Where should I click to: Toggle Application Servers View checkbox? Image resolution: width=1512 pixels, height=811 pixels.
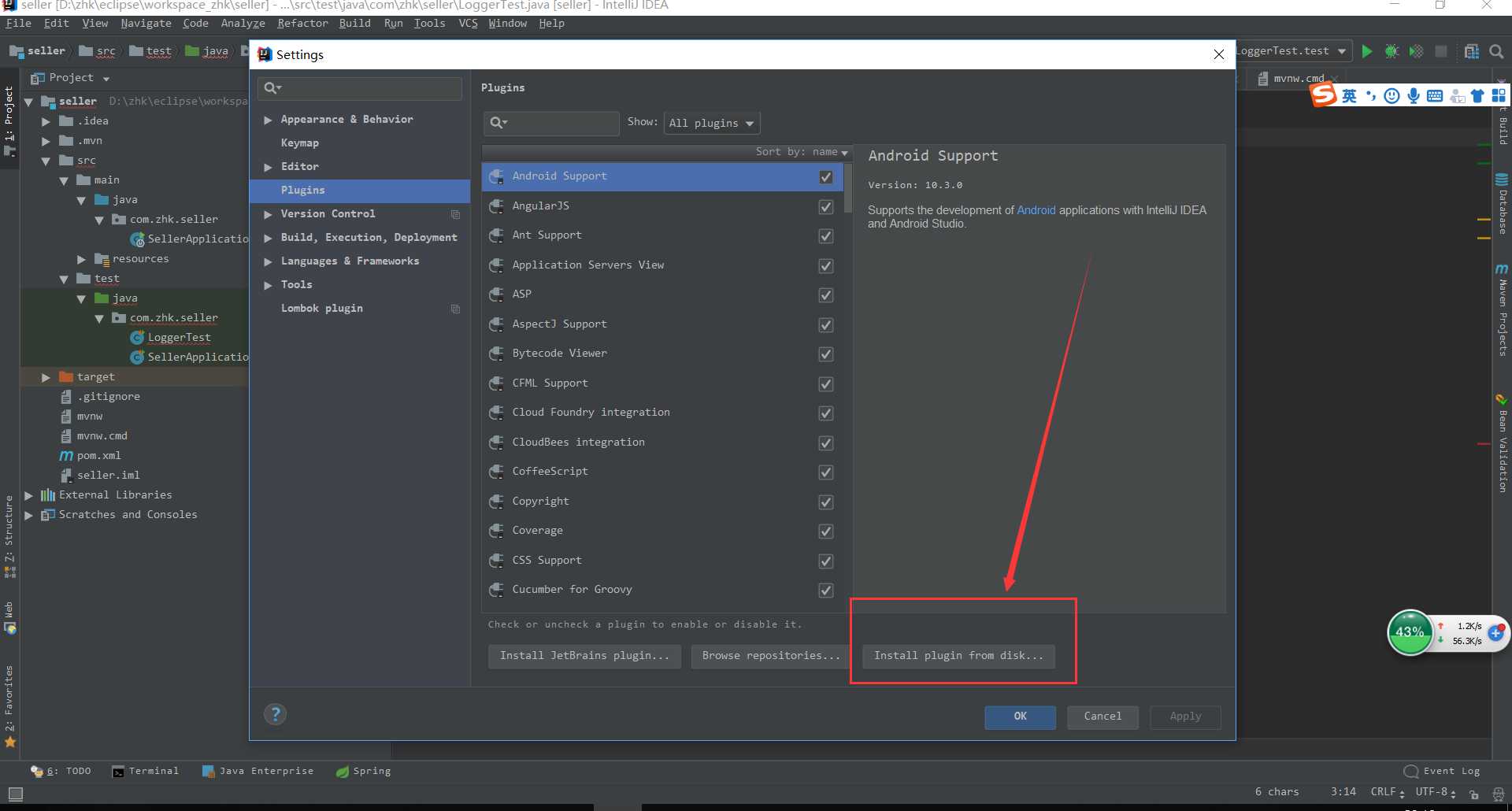coord(825,266)
